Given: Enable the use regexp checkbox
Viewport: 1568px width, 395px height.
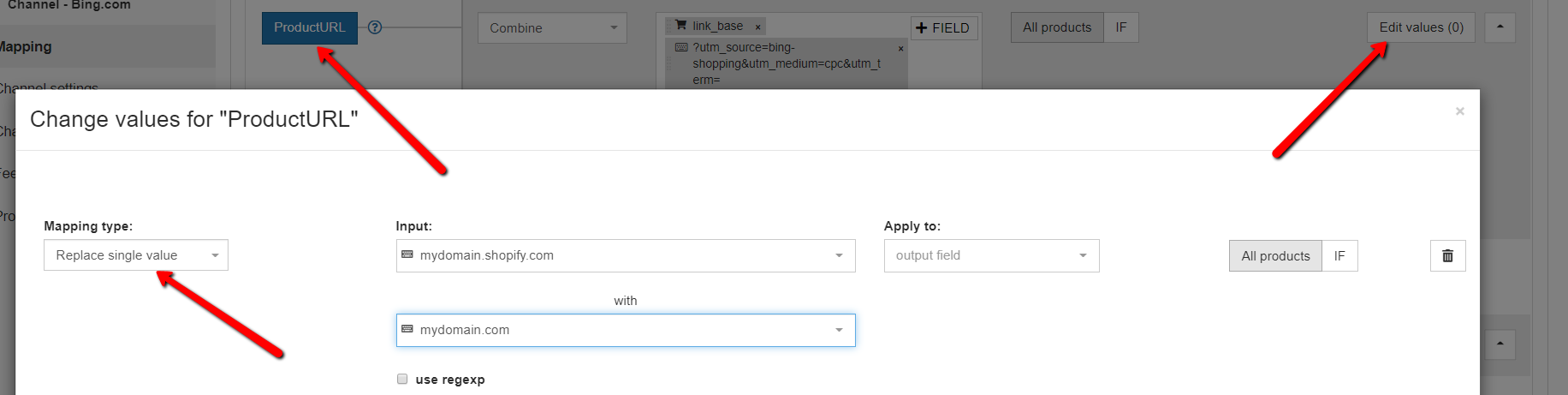Looking at the screenshot, I should (x=402, y=379).
